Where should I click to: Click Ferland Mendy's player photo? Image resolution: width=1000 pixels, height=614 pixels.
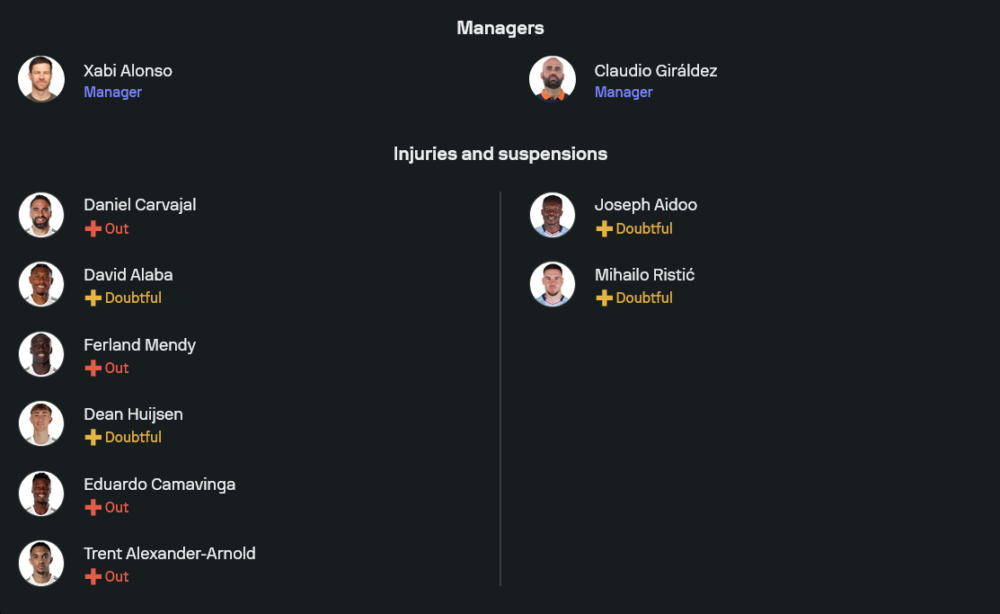(41, 354)
